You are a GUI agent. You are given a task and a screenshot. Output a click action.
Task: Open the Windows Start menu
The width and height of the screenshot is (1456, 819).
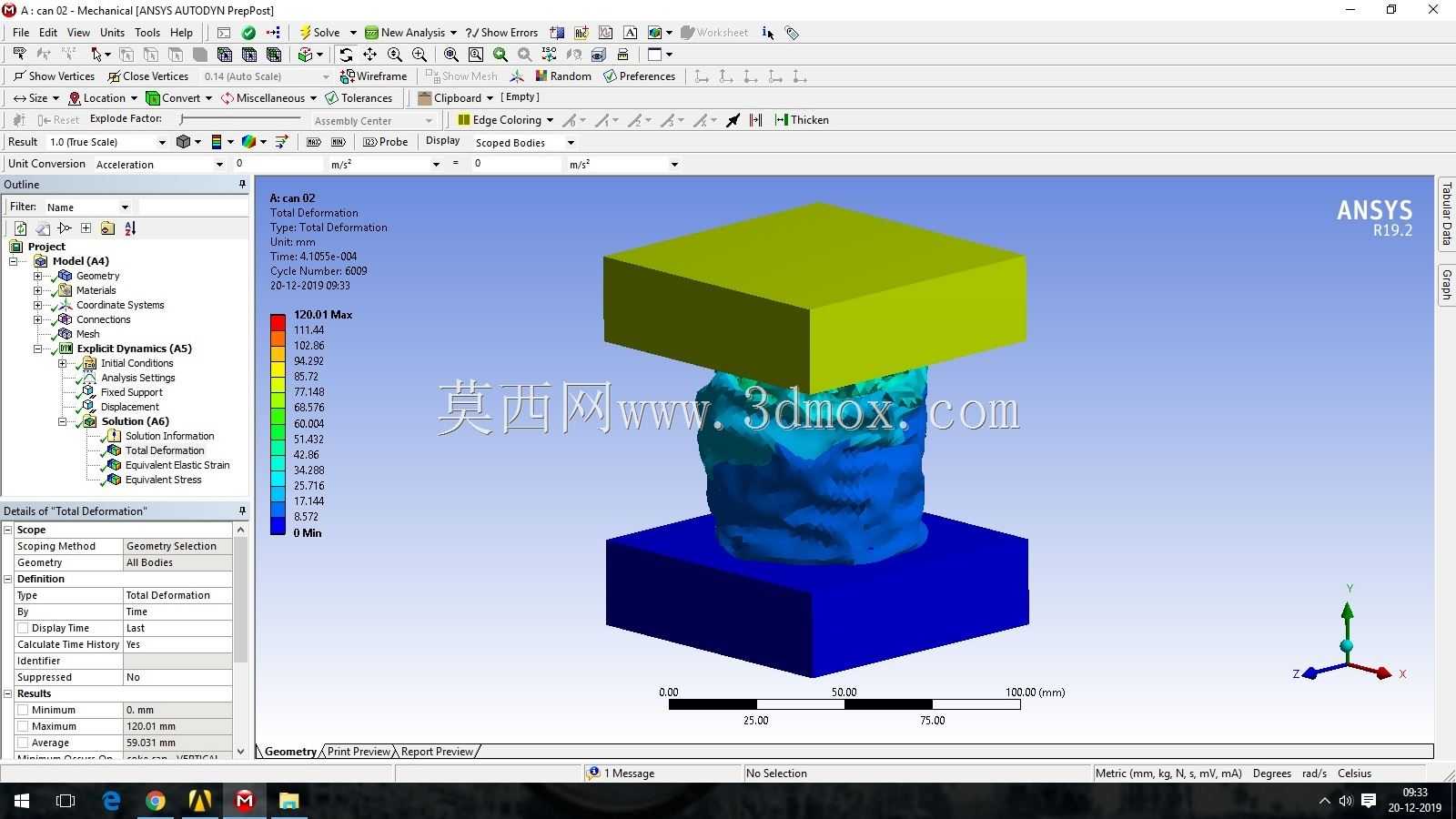click(x=22, y=801)
